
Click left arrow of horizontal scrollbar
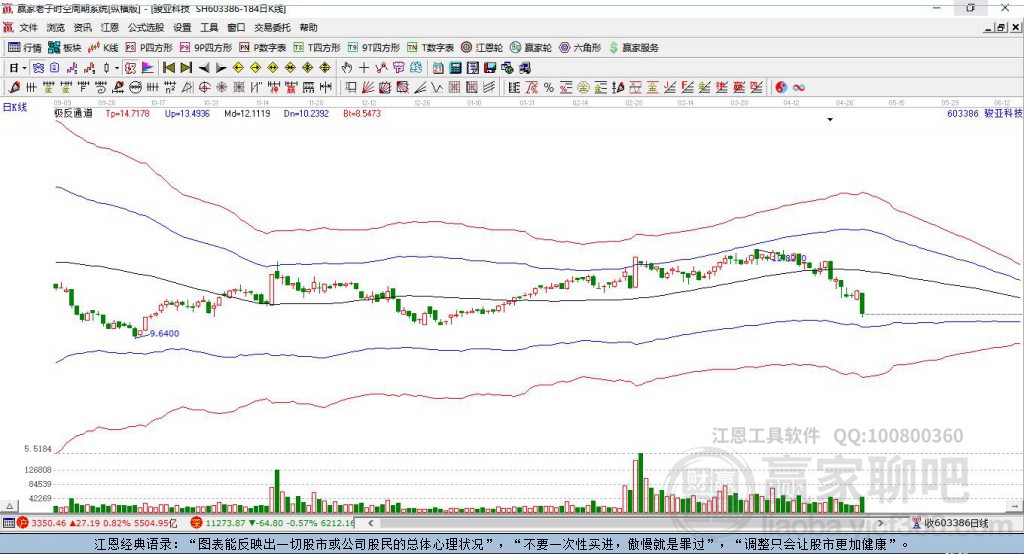[x=370, y=523]
